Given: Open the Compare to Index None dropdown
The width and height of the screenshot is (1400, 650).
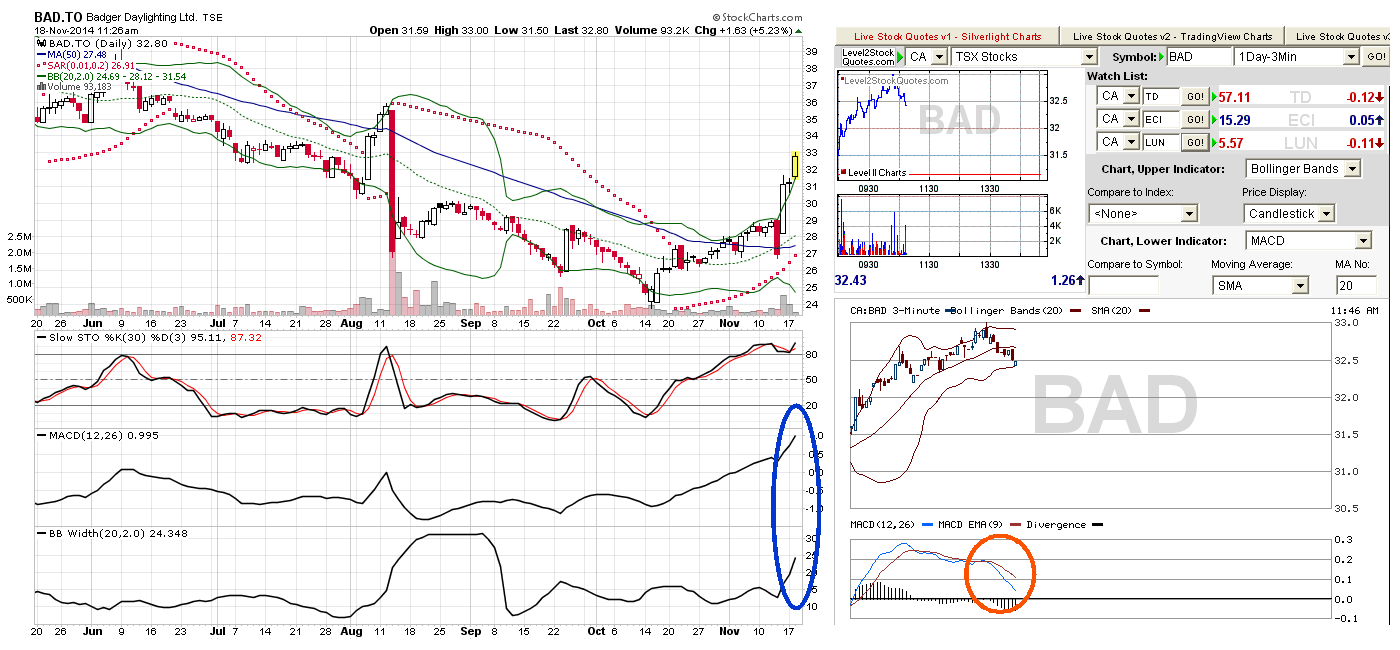Looking at the screenshot, I should [1142, 213].
